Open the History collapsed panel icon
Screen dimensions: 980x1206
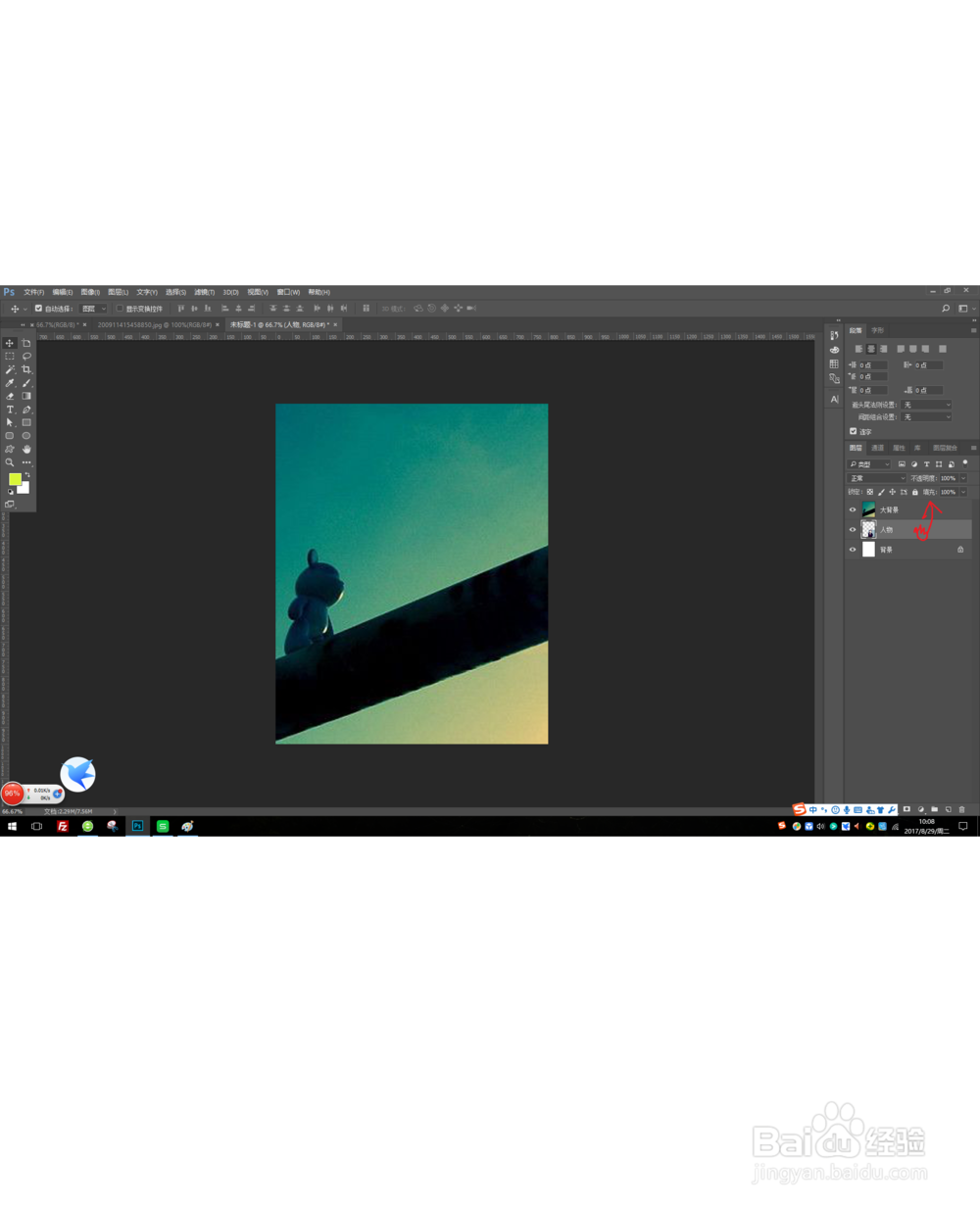click(835, 335)
